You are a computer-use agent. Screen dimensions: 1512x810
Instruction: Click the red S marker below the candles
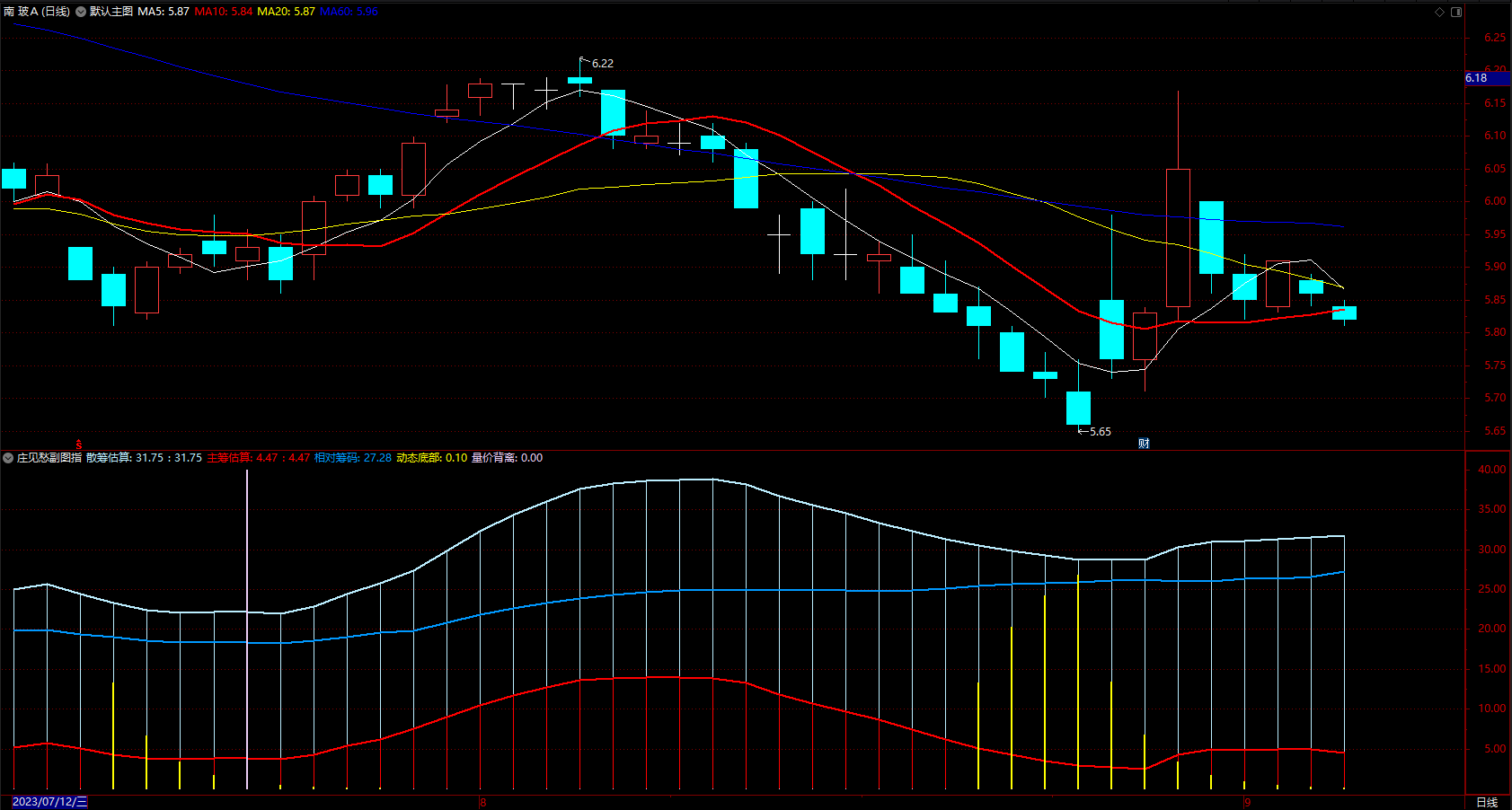[79, 444]
